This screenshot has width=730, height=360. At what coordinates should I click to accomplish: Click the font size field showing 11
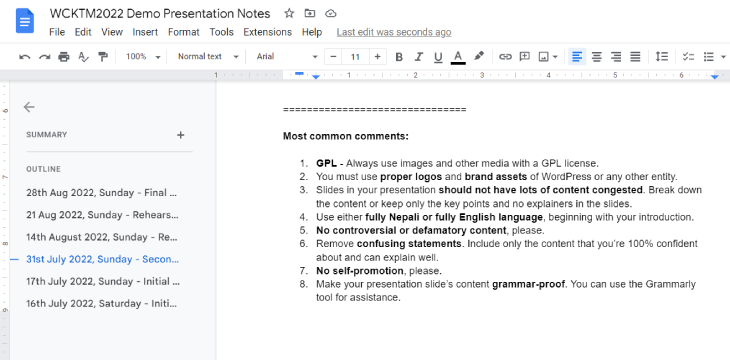(x=355, y=57)
